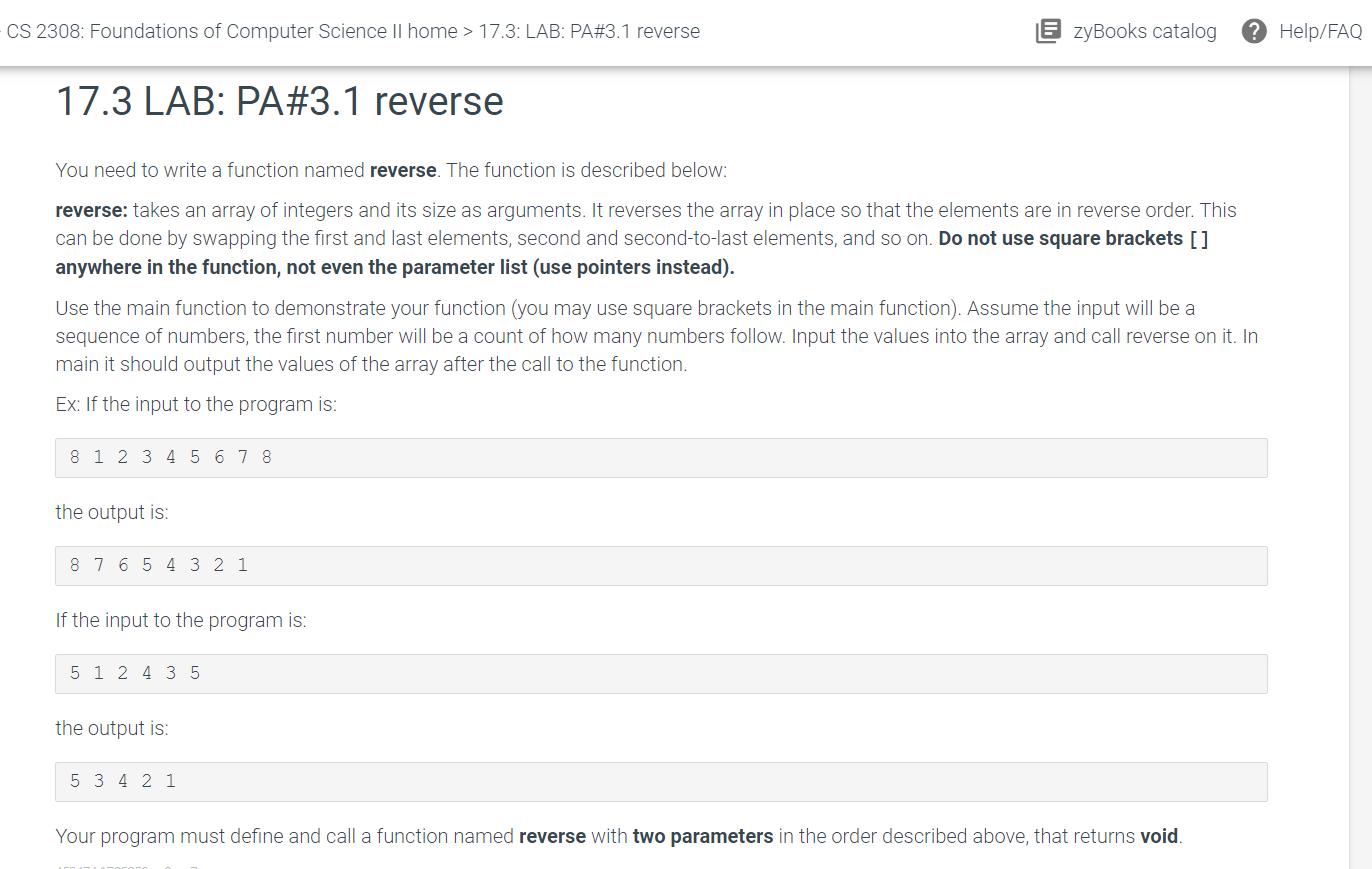Select the first example input box

coord(660,457)
